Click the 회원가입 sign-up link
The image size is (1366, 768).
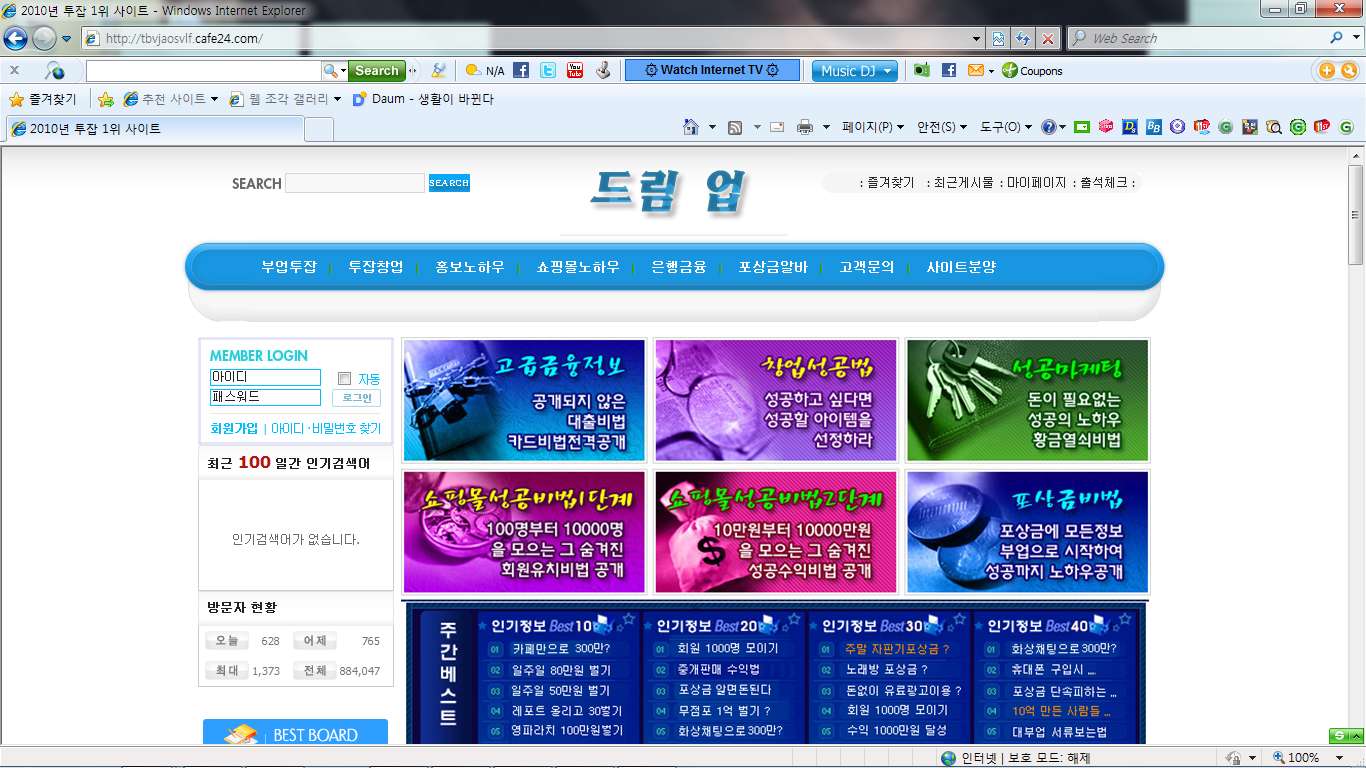(234, 428)
